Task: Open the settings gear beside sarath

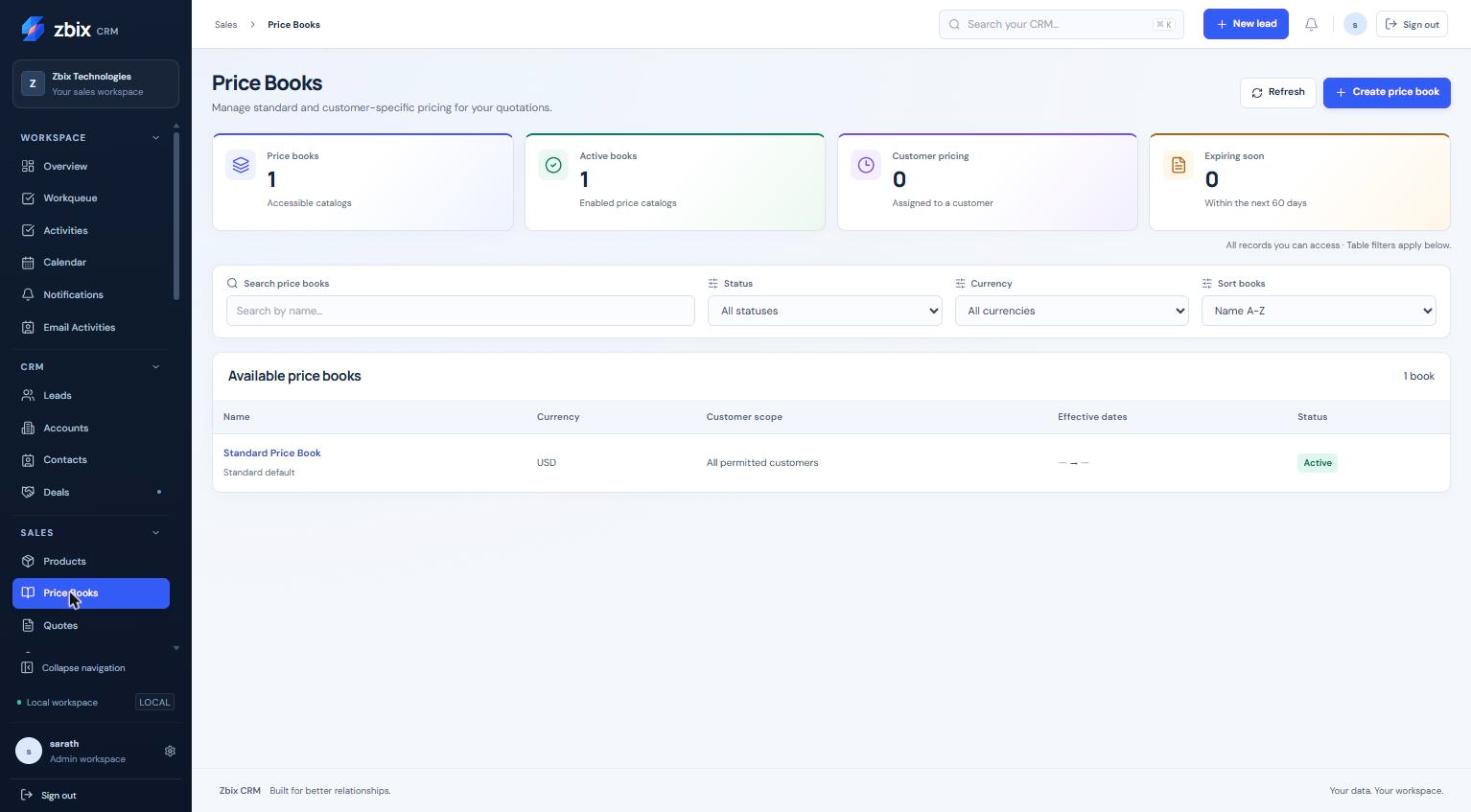Action: tap(170, 751)
